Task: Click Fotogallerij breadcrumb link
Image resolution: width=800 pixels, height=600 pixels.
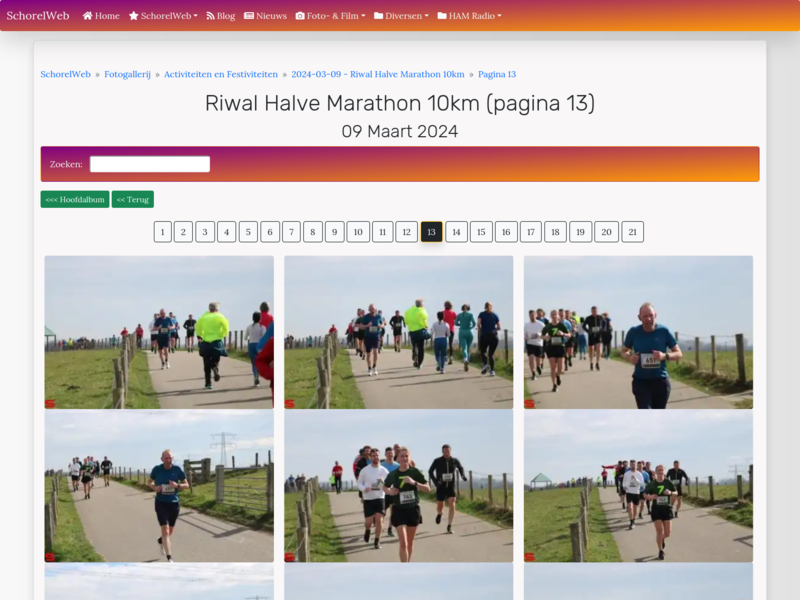Action: 128,74
